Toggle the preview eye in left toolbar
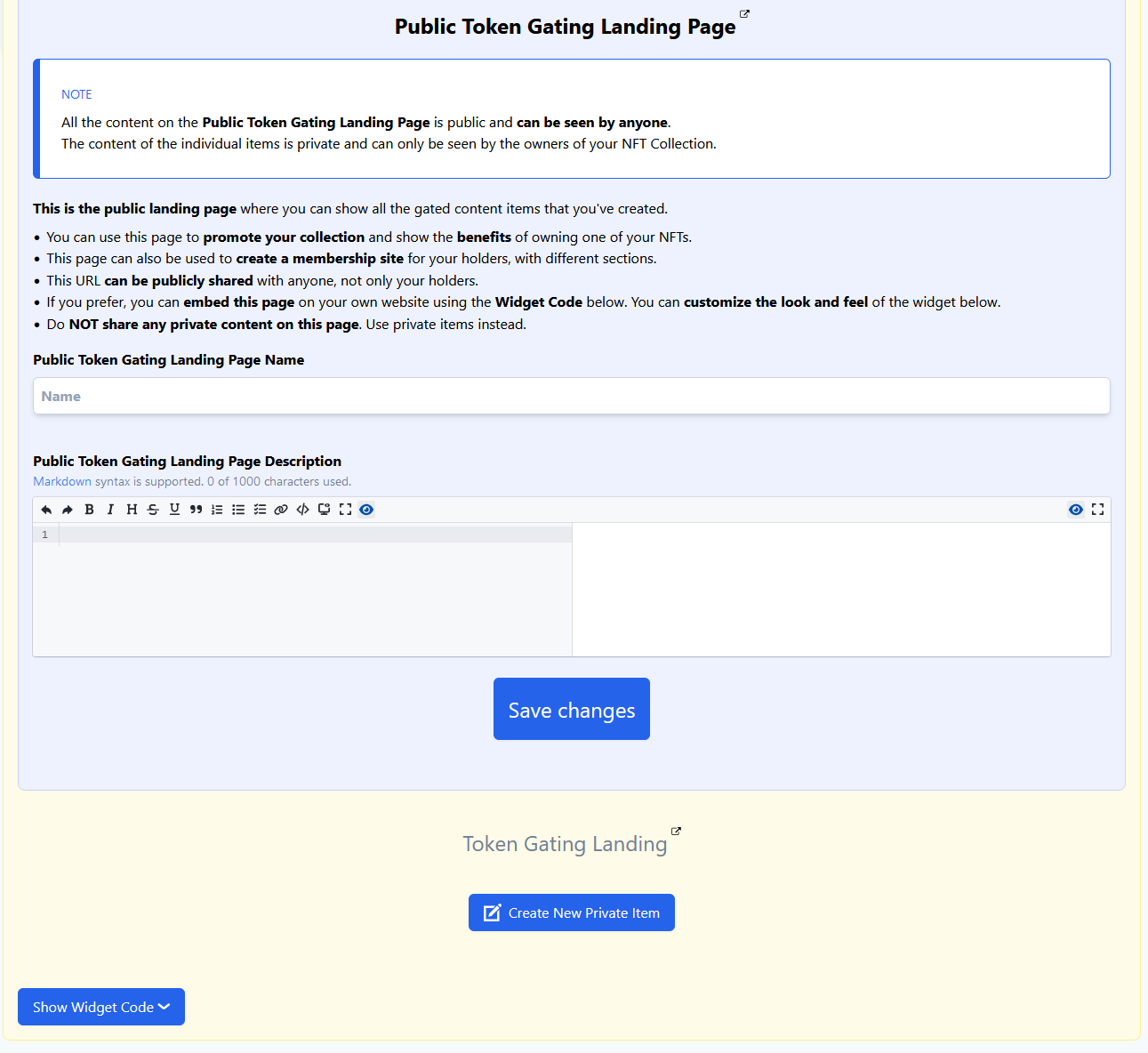The height and width of the screenshot is (1053, 1148). pos(366,510)
